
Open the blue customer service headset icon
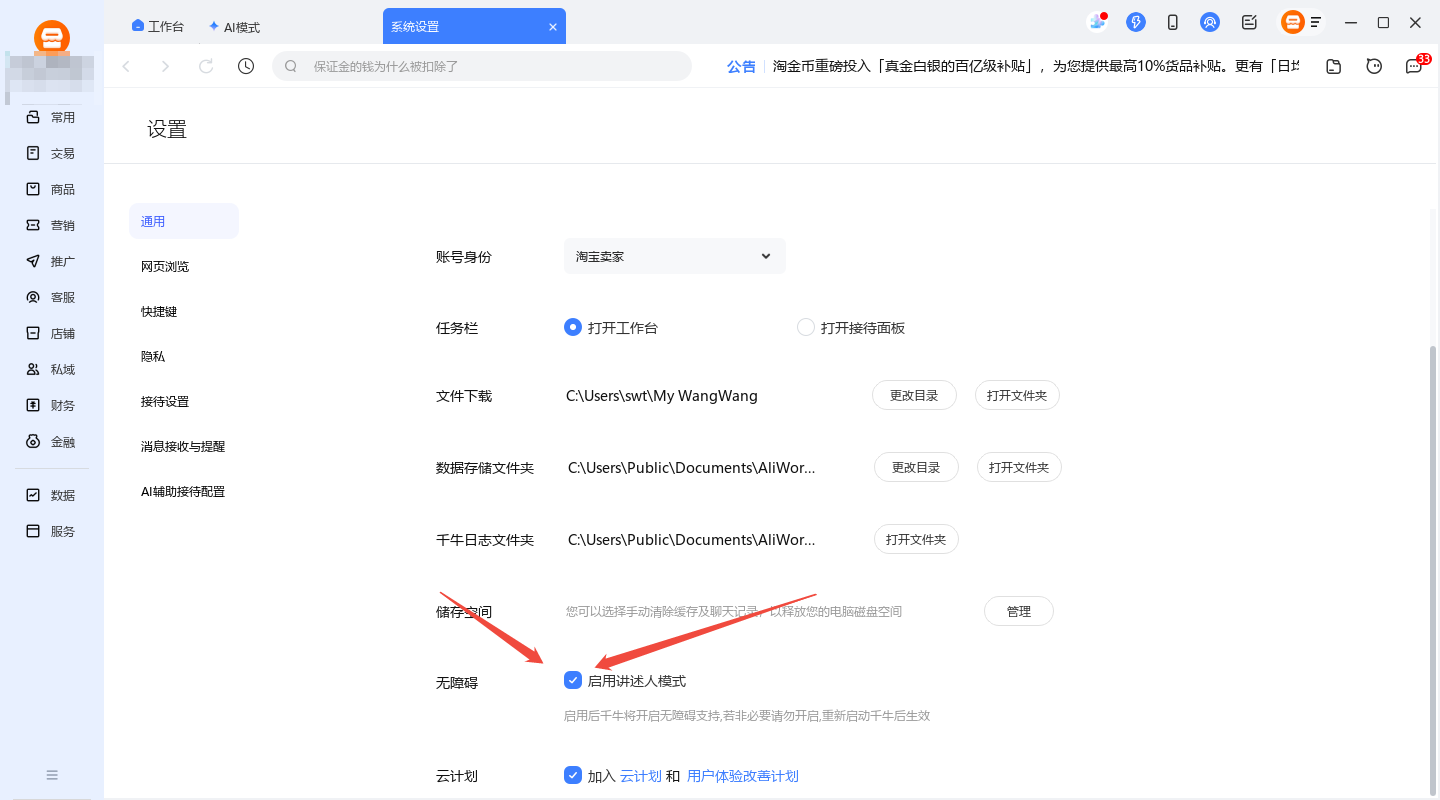pos(1210,22)
